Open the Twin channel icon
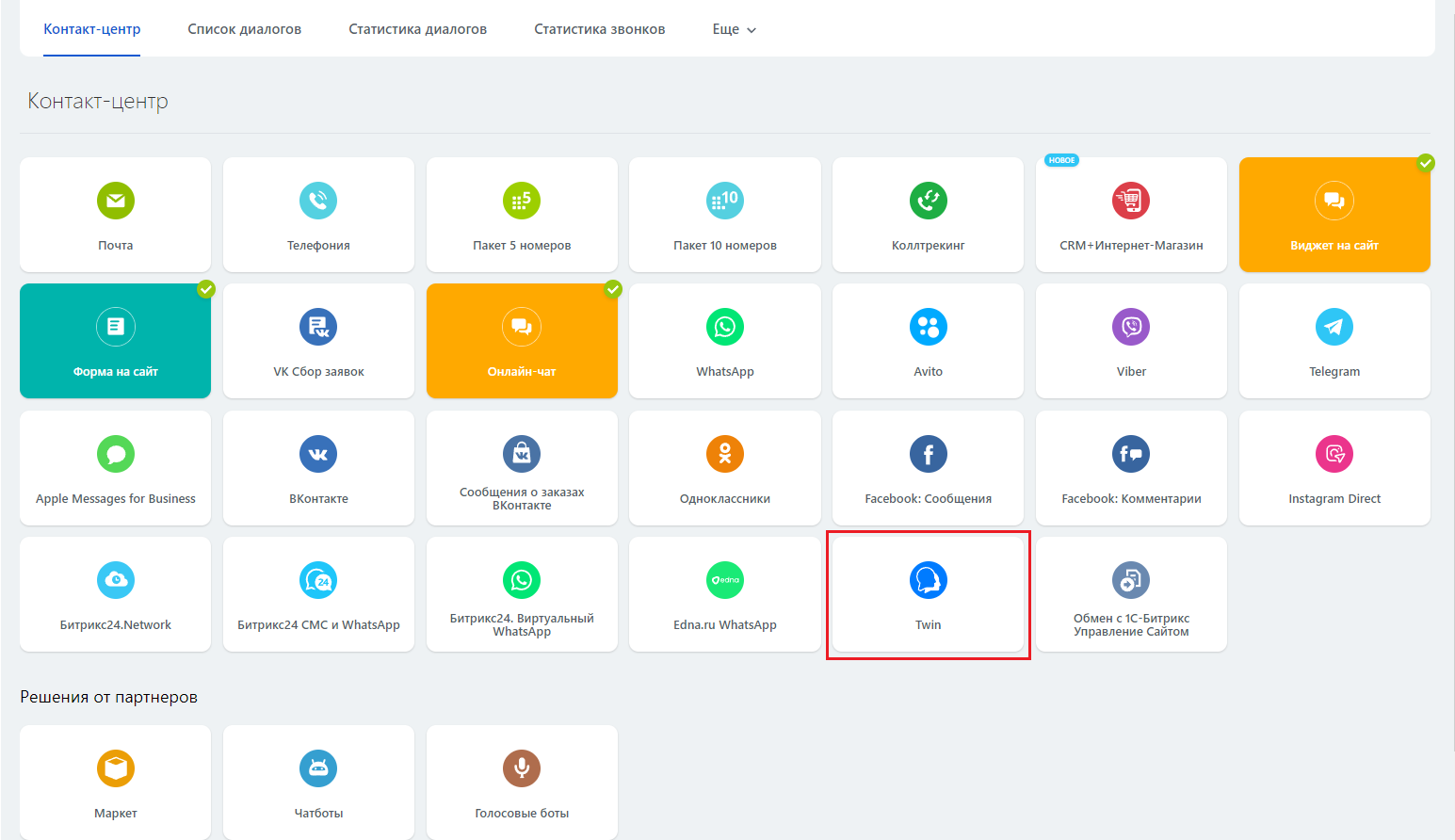 (x=929, y=580)
